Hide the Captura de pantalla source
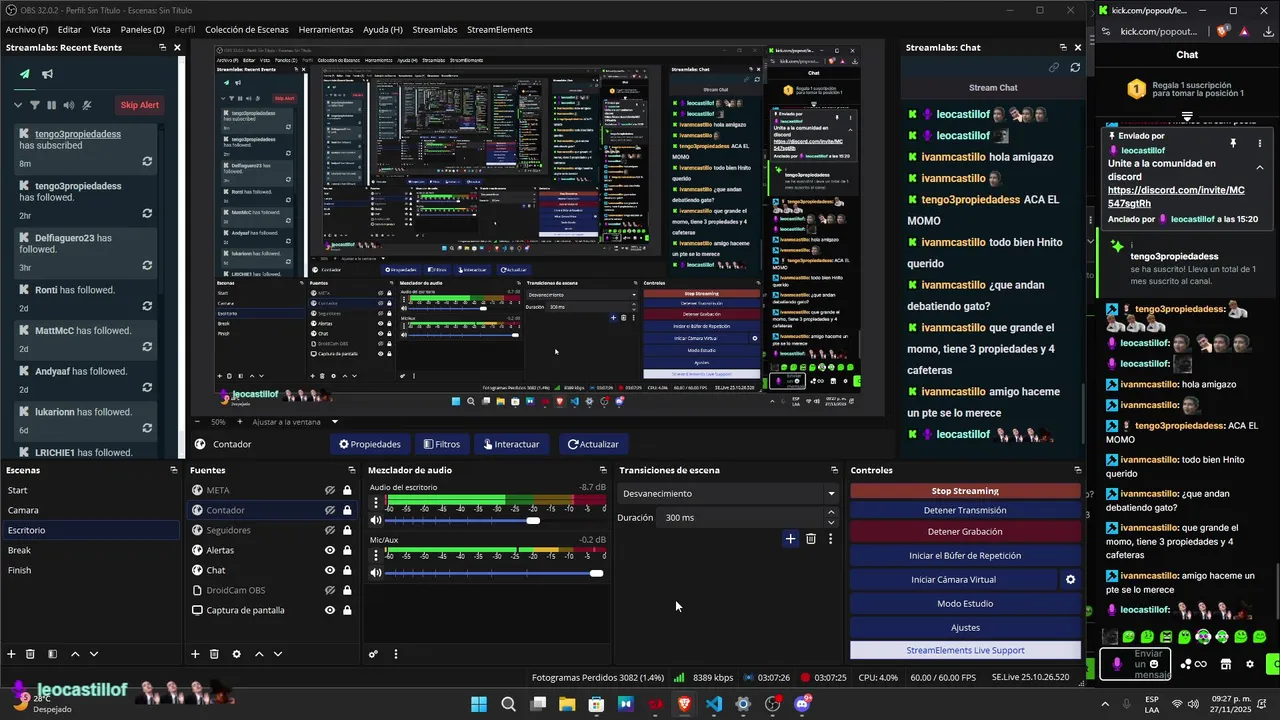Image resolution: width=1280 pixels, height=720 pixels. coord(329,610)
